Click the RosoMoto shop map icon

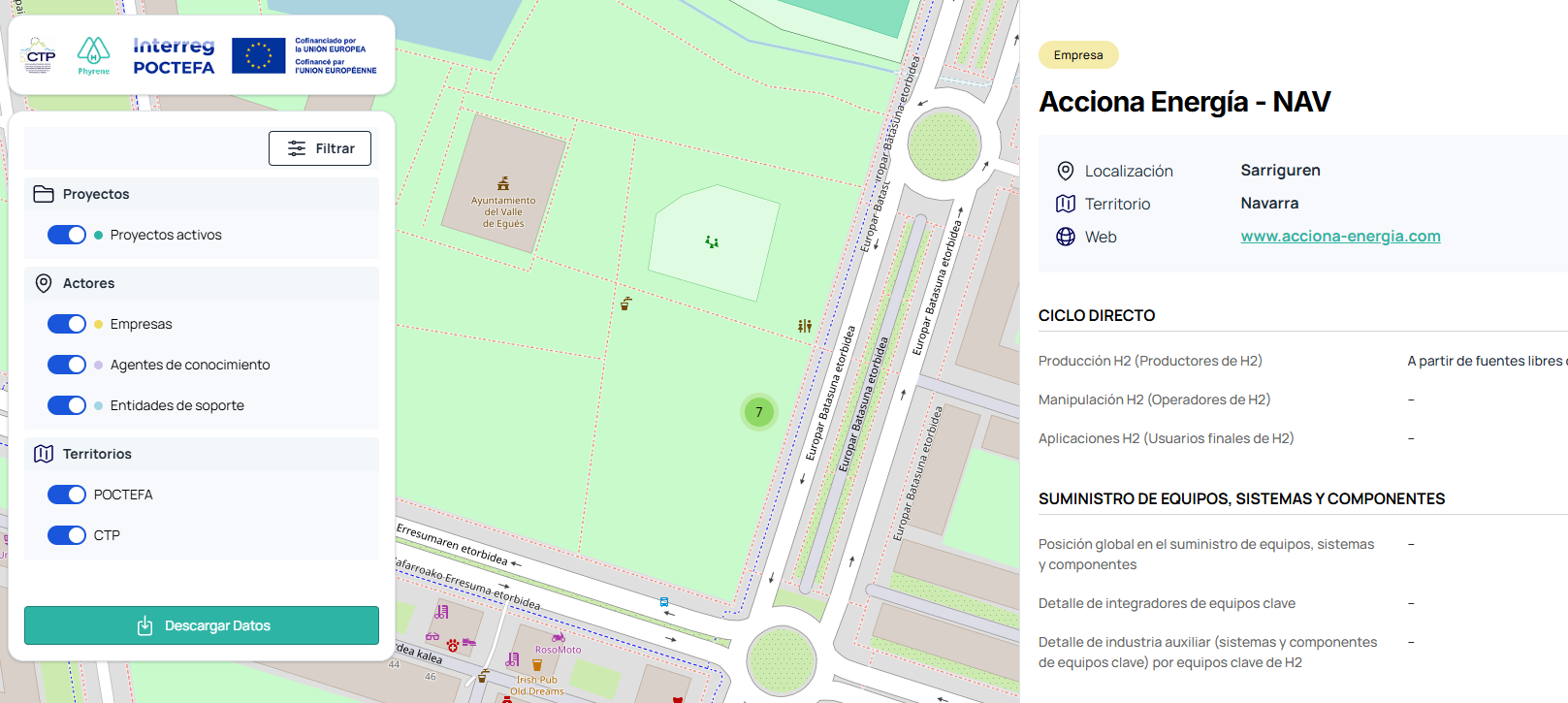pyautogui.click(x=559, y=637)
